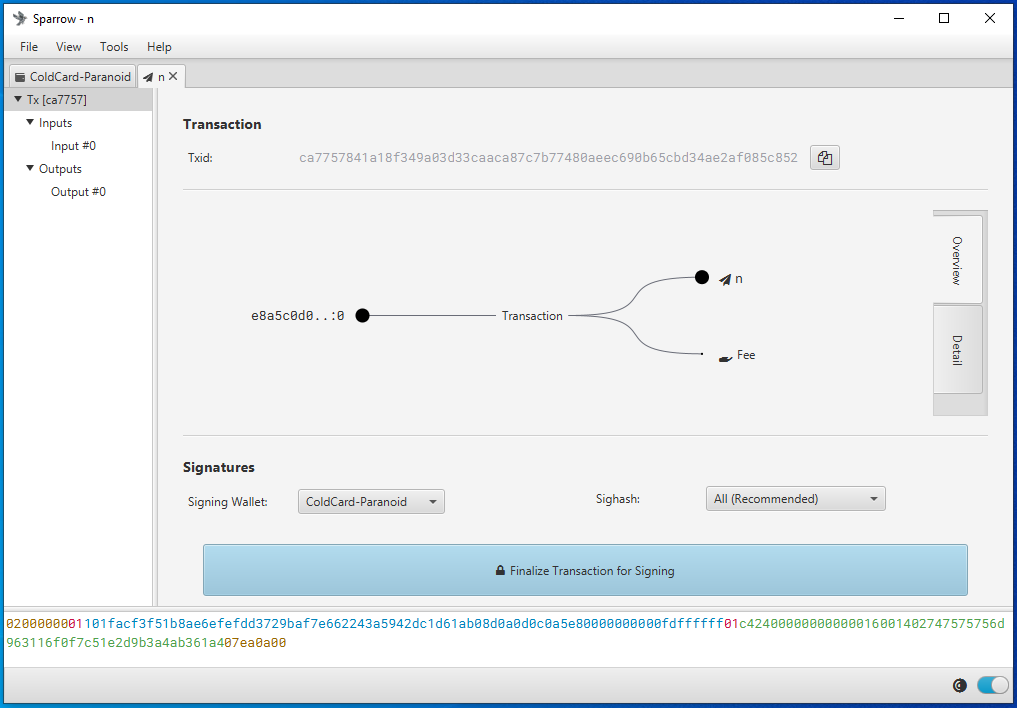Screen dimensions: 1017x708
Task: Open the Signing Wallet dropdown
Action: 371,502
